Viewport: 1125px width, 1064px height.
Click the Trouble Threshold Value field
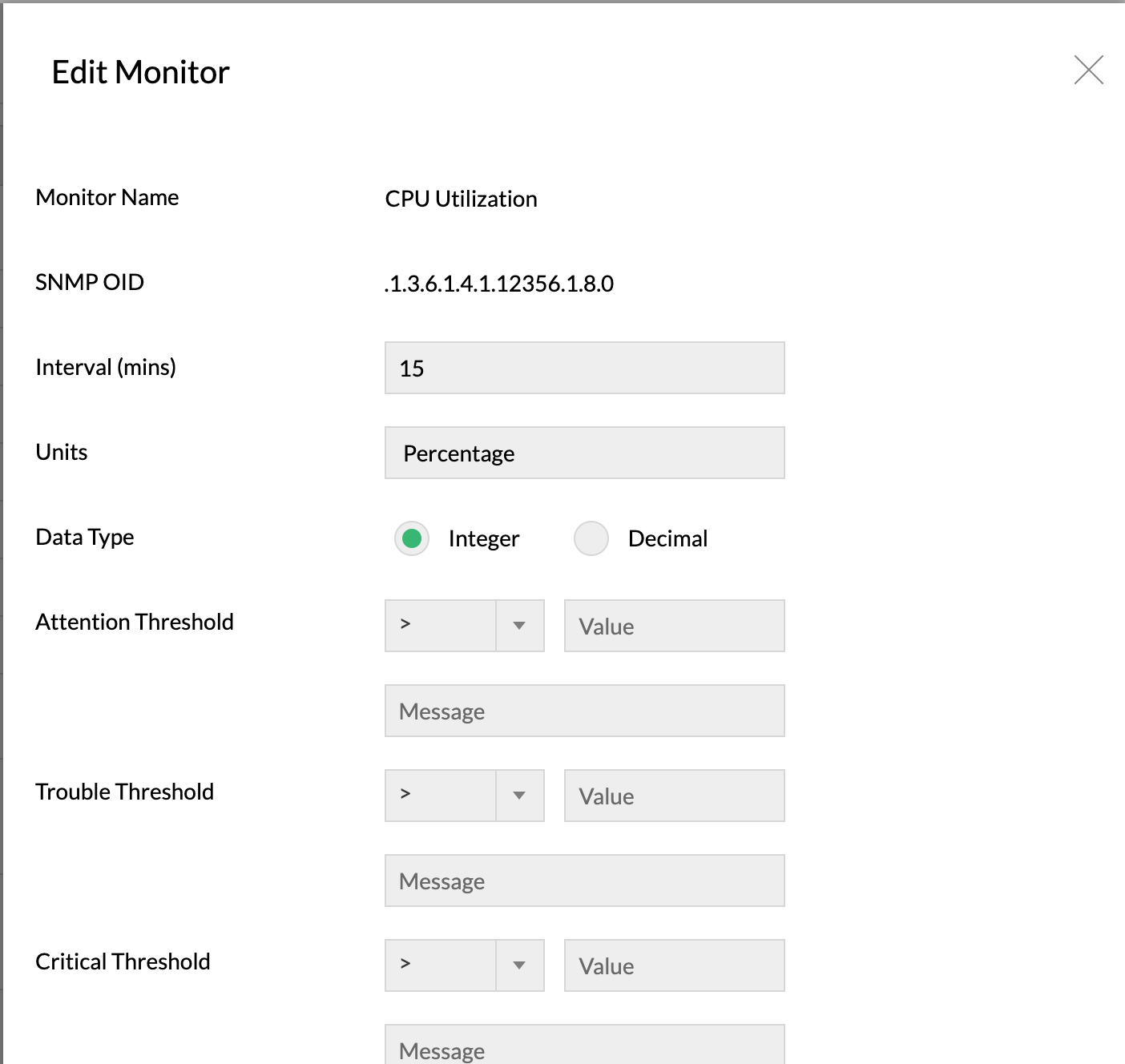pyautogui.click(x=675, y=796)
